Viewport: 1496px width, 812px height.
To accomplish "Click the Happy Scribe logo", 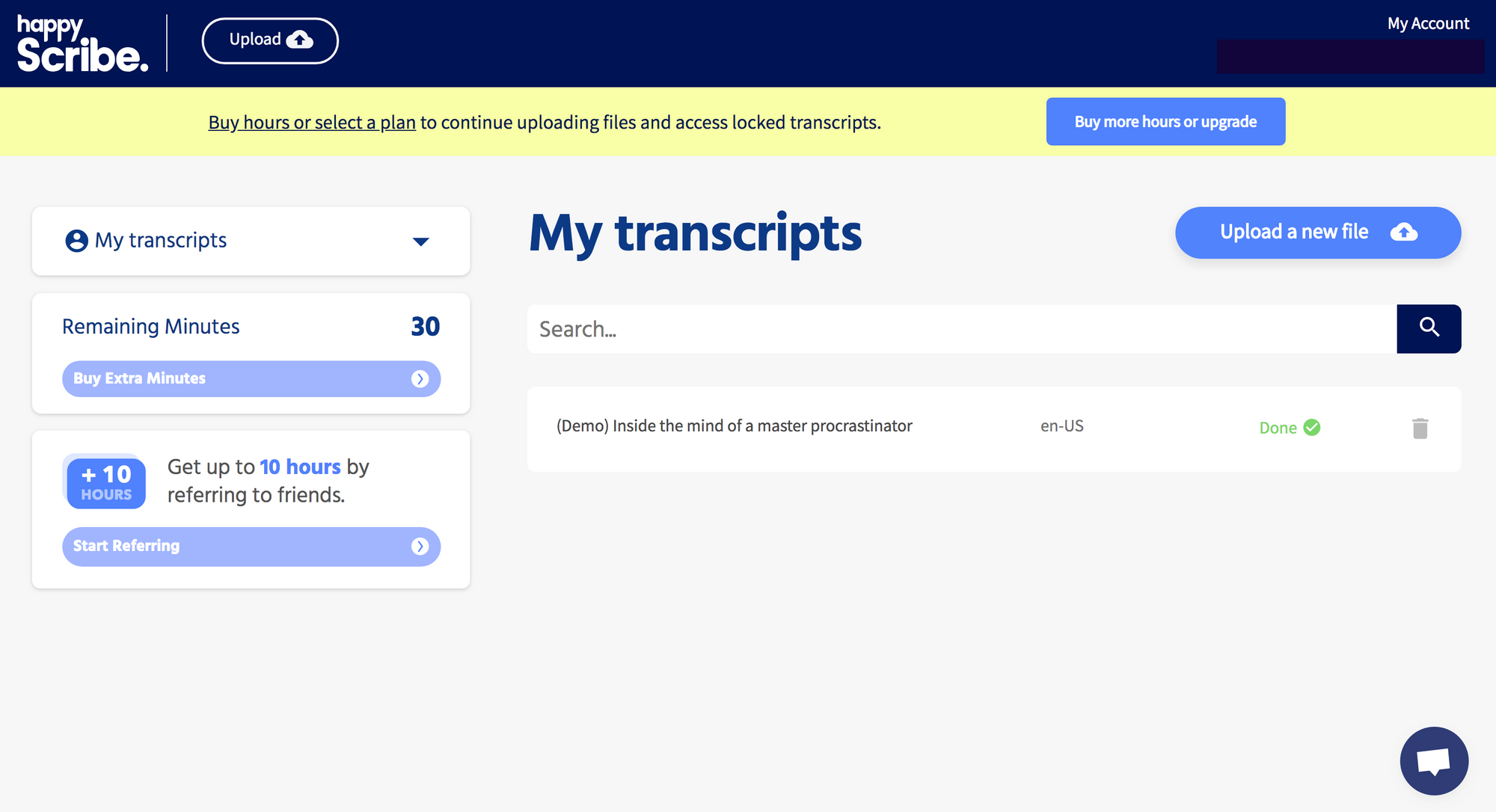I will [82, 43].
